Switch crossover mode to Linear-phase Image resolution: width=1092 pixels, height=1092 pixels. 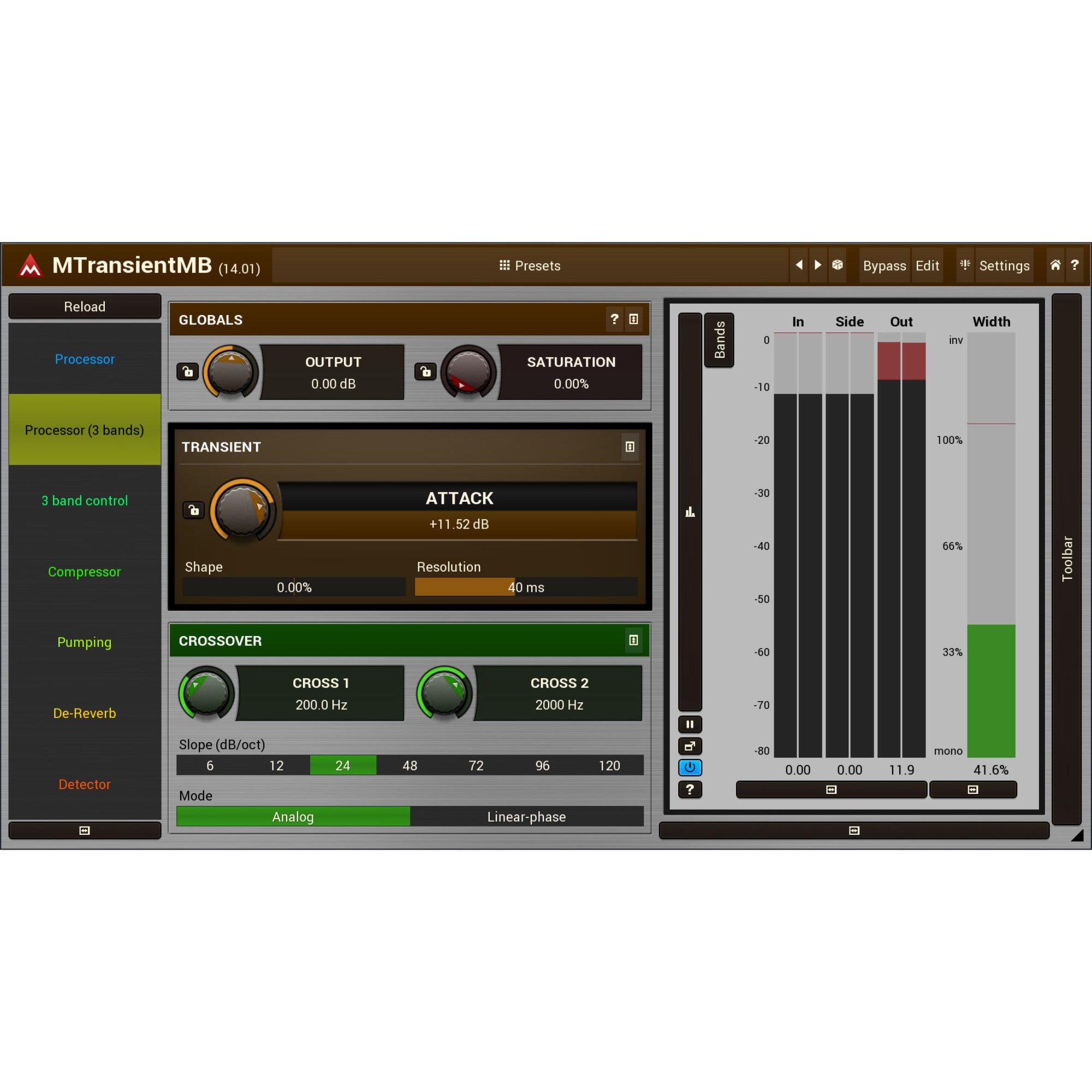coord(527,817)
